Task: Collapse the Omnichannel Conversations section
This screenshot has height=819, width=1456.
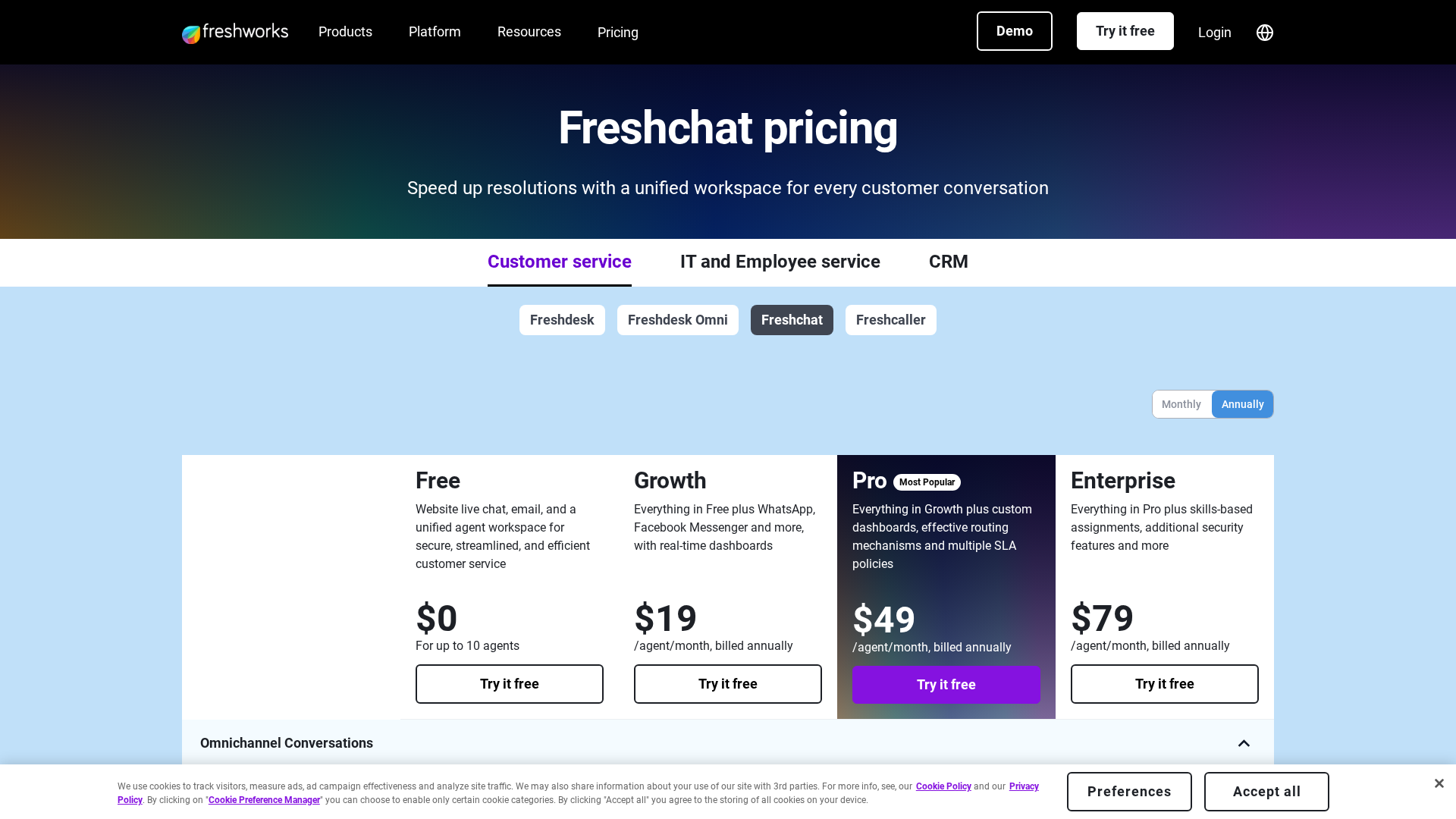Action: coord(1244,743)
